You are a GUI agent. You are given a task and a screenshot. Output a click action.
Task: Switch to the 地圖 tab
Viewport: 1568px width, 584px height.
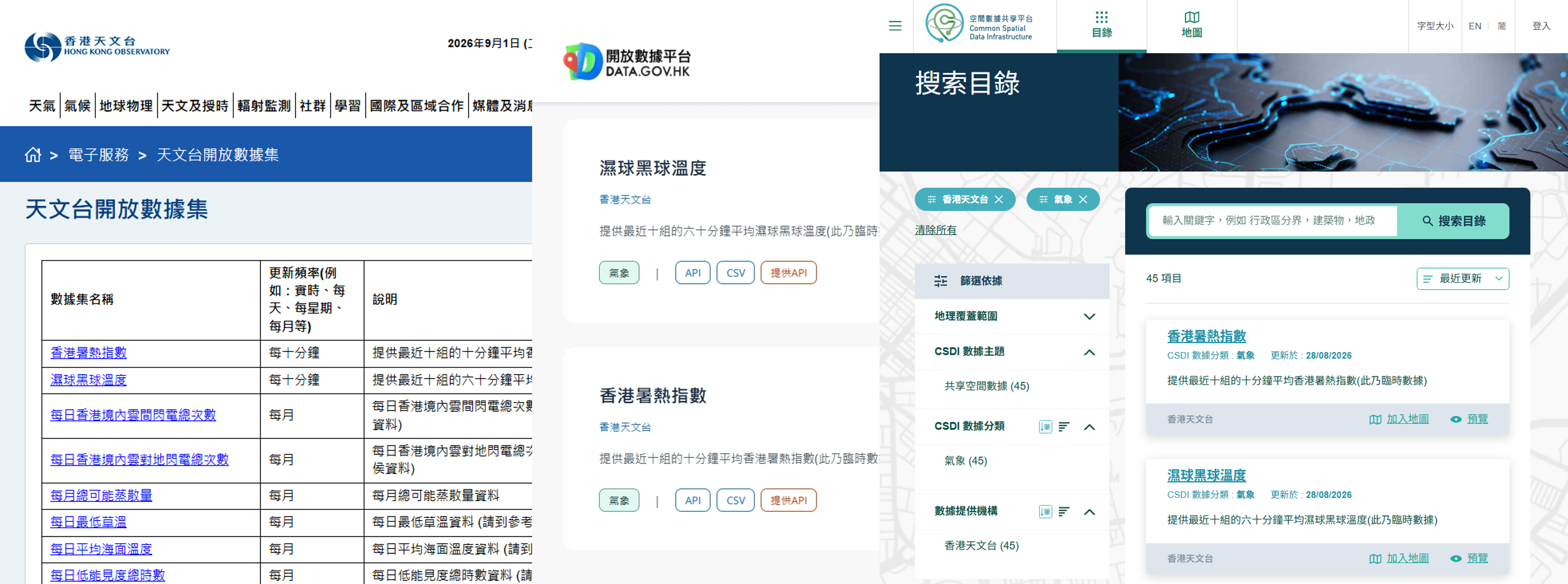coord(1191,26)
